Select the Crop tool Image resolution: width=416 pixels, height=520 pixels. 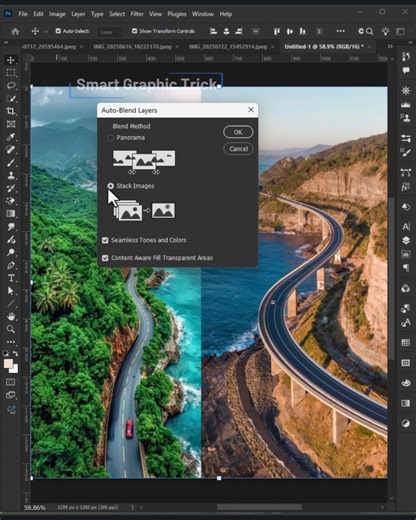11,111
